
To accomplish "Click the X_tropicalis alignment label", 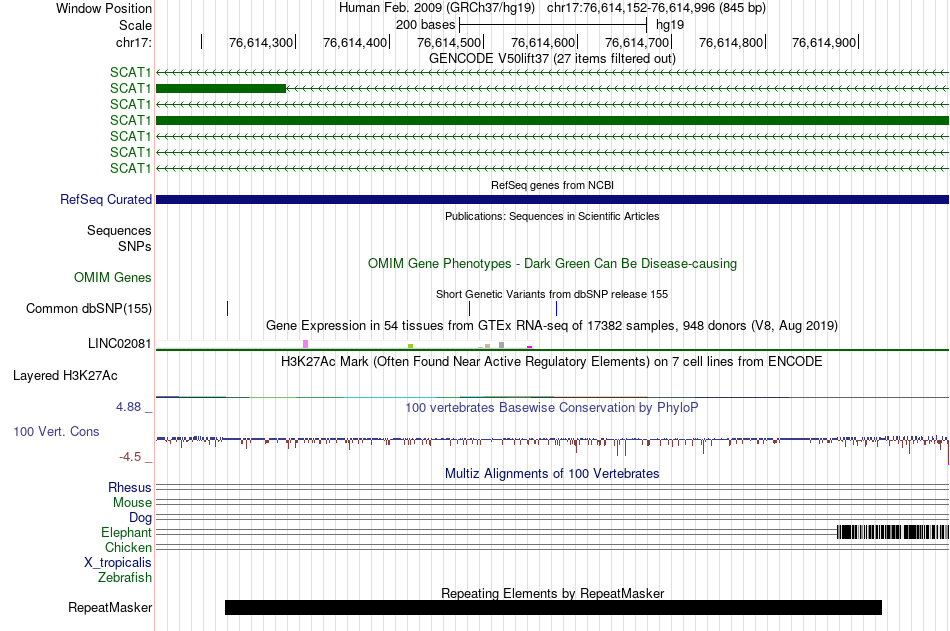I will coord(118,563).
